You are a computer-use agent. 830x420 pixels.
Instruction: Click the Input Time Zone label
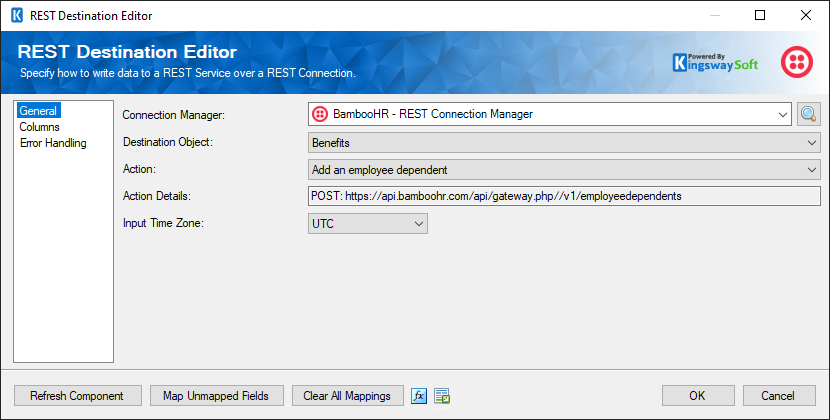tap(163, 223)
